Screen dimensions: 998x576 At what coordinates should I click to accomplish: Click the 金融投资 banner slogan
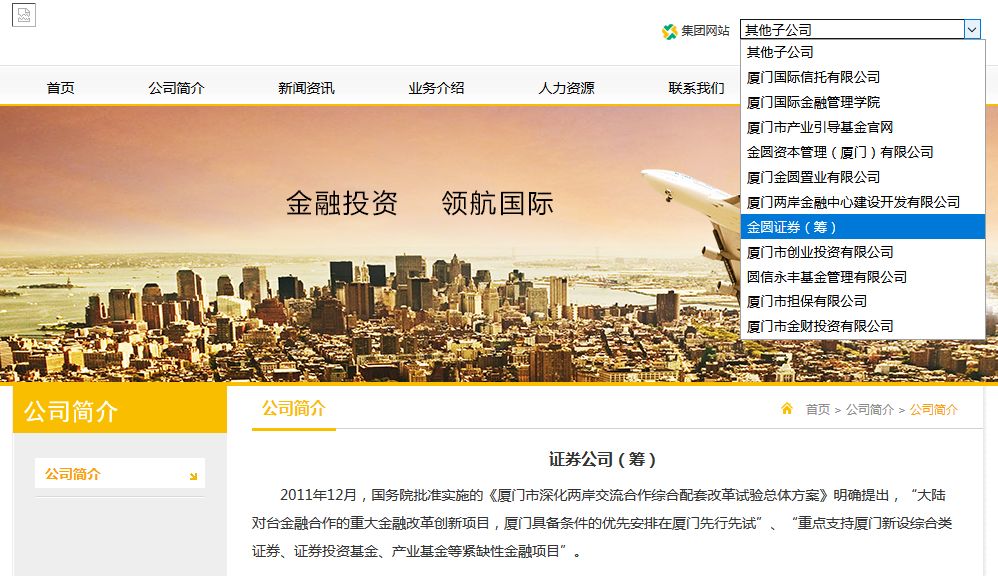(x=342, y=203)
